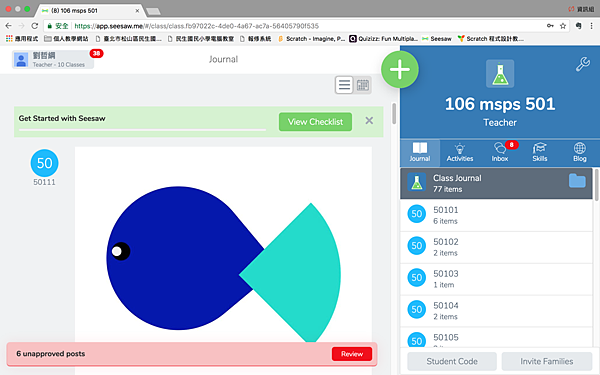This screenshot has height=375, width=600.
Task: Review the 6 unapproved posts
Action: 352,354
